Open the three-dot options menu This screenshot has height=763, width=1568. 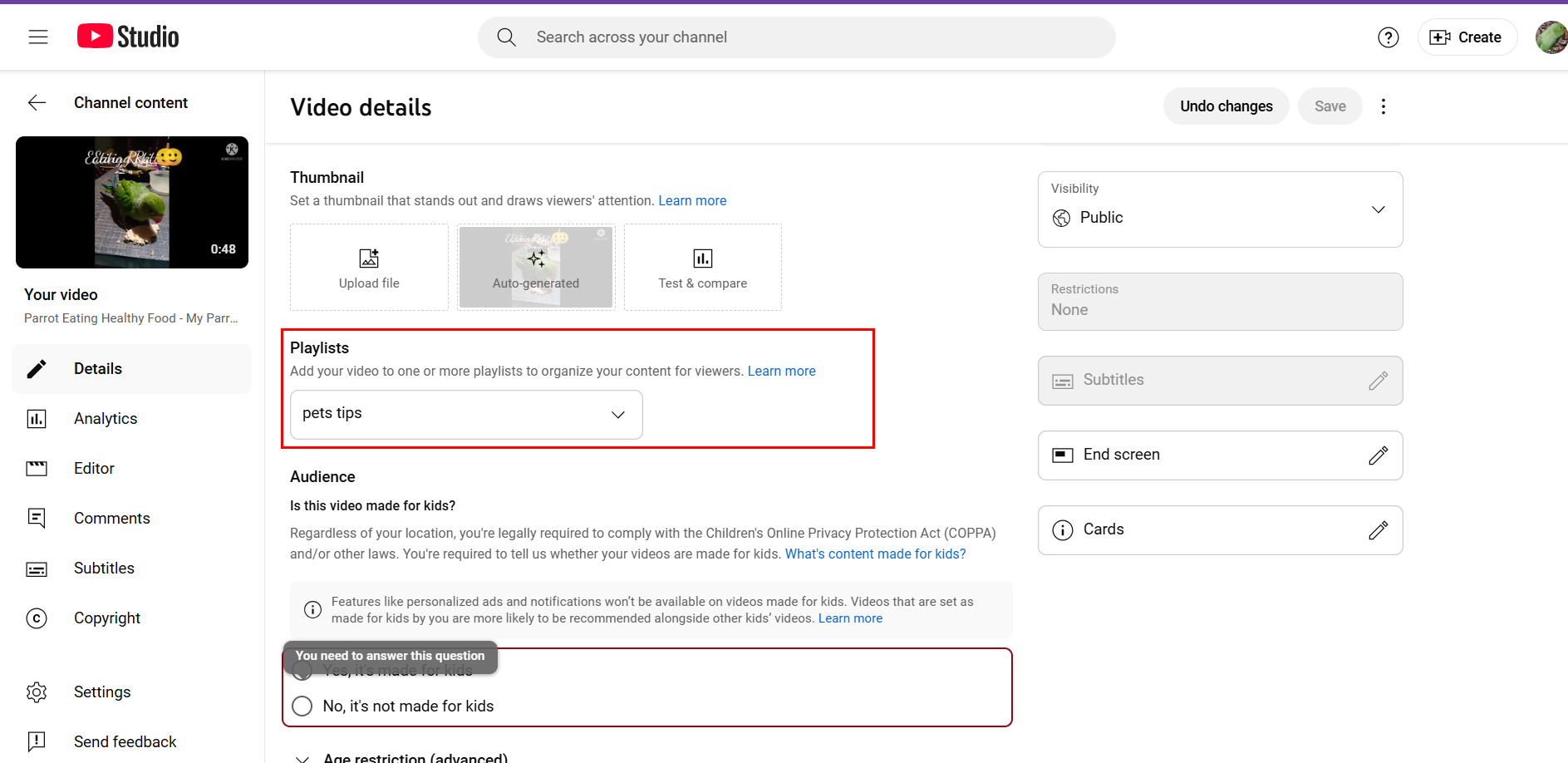pyautogui.click(x=1384, y=106)
